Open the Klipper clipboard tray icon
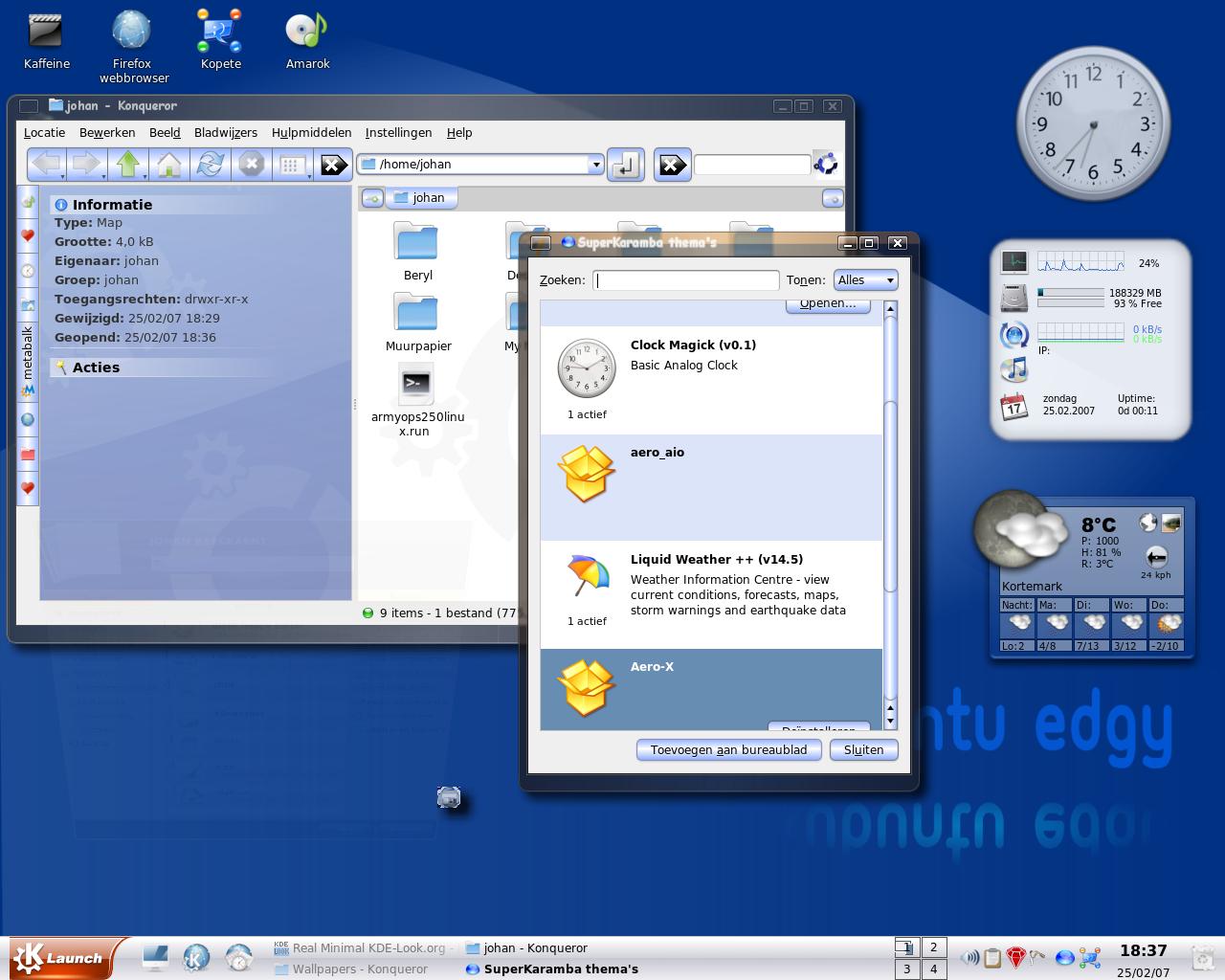The height and width of the screenshot is (980, 1225). [x=992, y=957]
